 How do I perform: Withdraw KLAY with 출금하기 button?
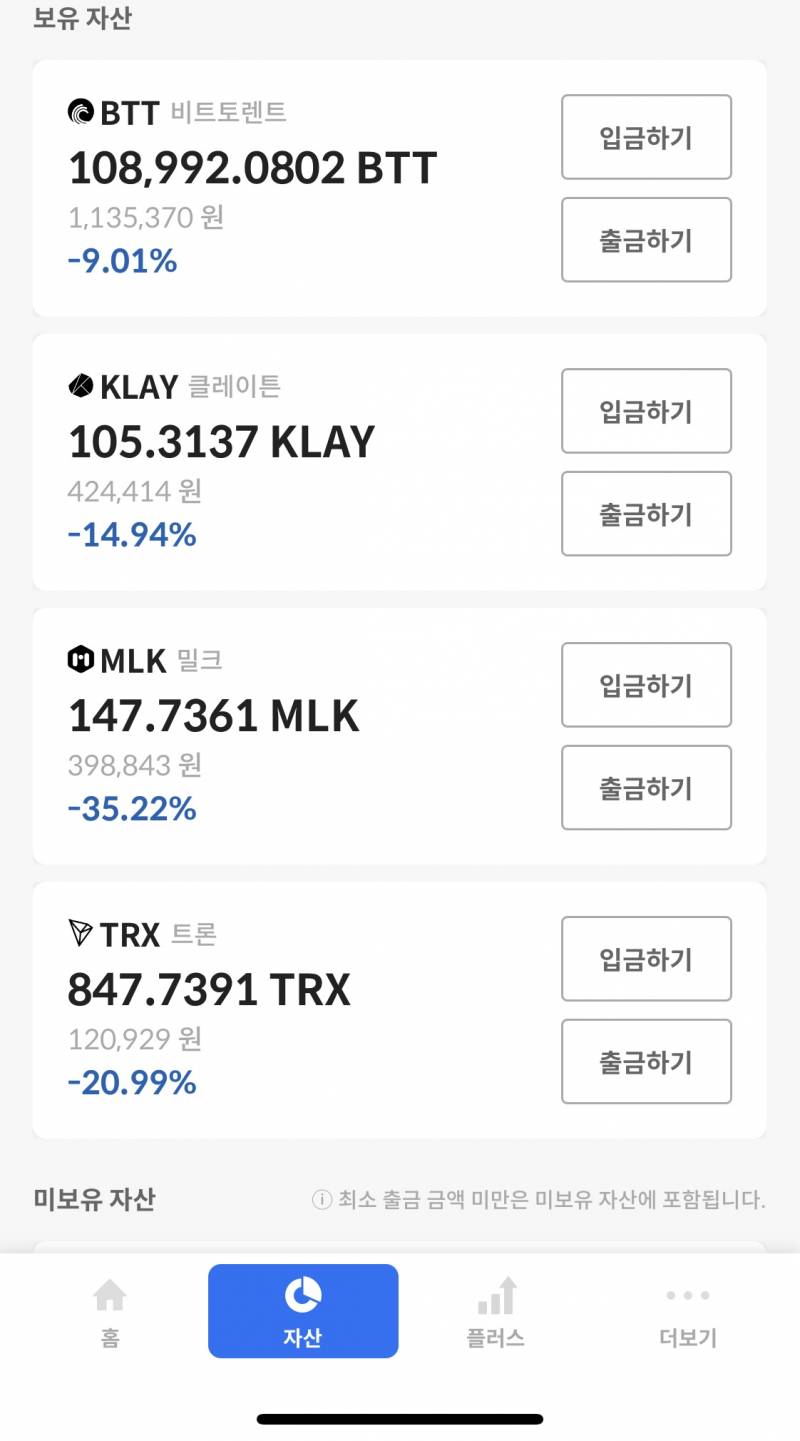tap(646, 514)
